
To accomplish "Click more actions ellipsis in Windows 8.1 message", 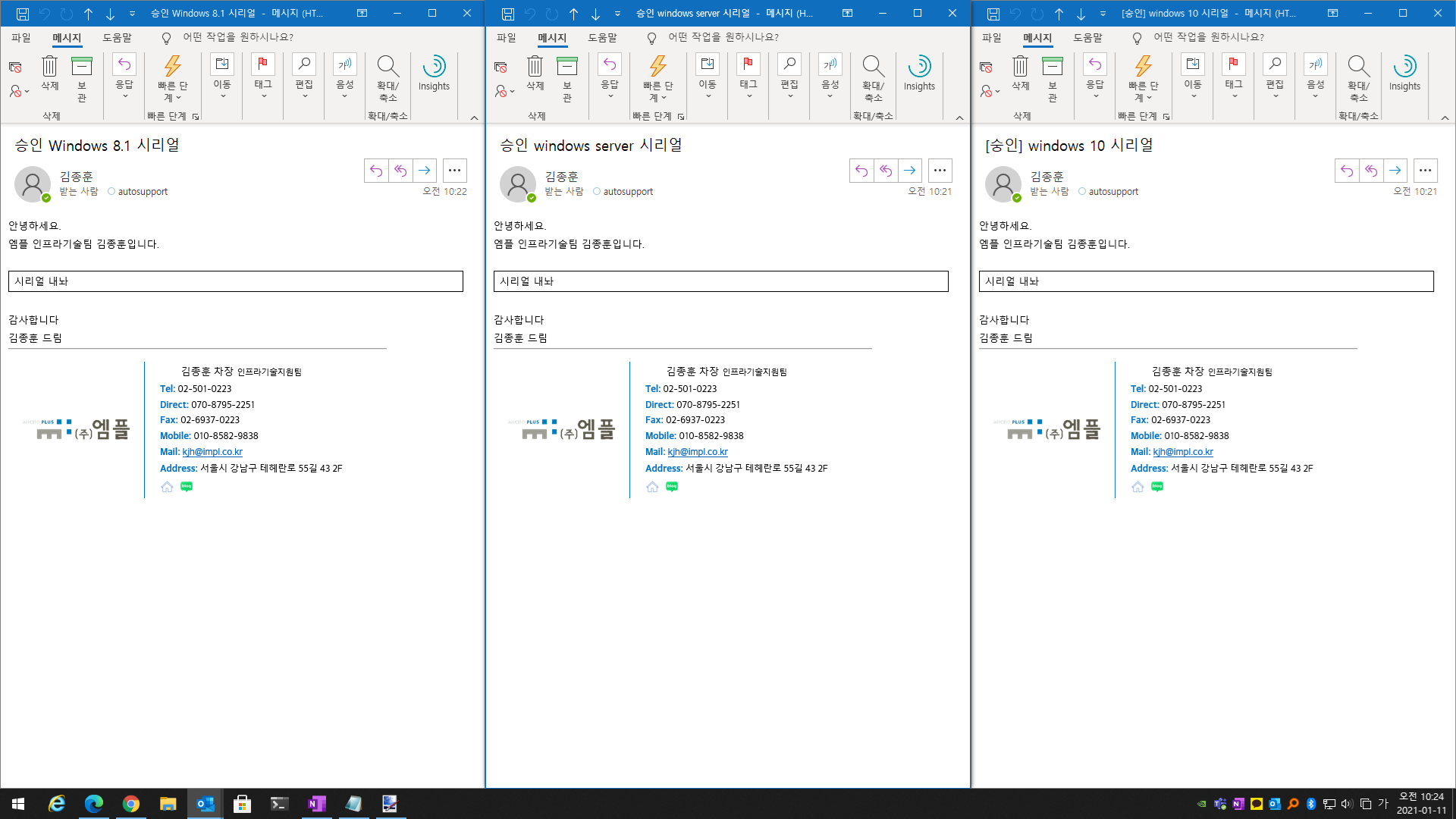I will point(454,171).
